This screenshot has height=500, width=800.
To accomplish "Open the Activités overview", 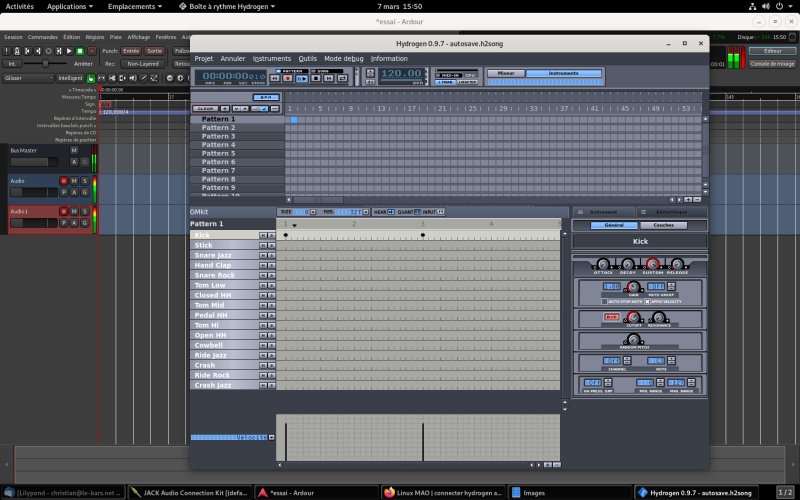I will (x=19, y=7).
